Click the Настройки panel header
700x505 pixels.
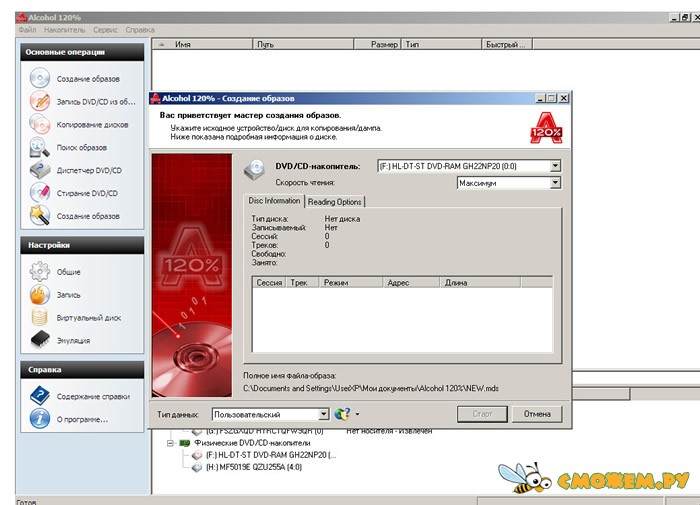click(82, 245)
